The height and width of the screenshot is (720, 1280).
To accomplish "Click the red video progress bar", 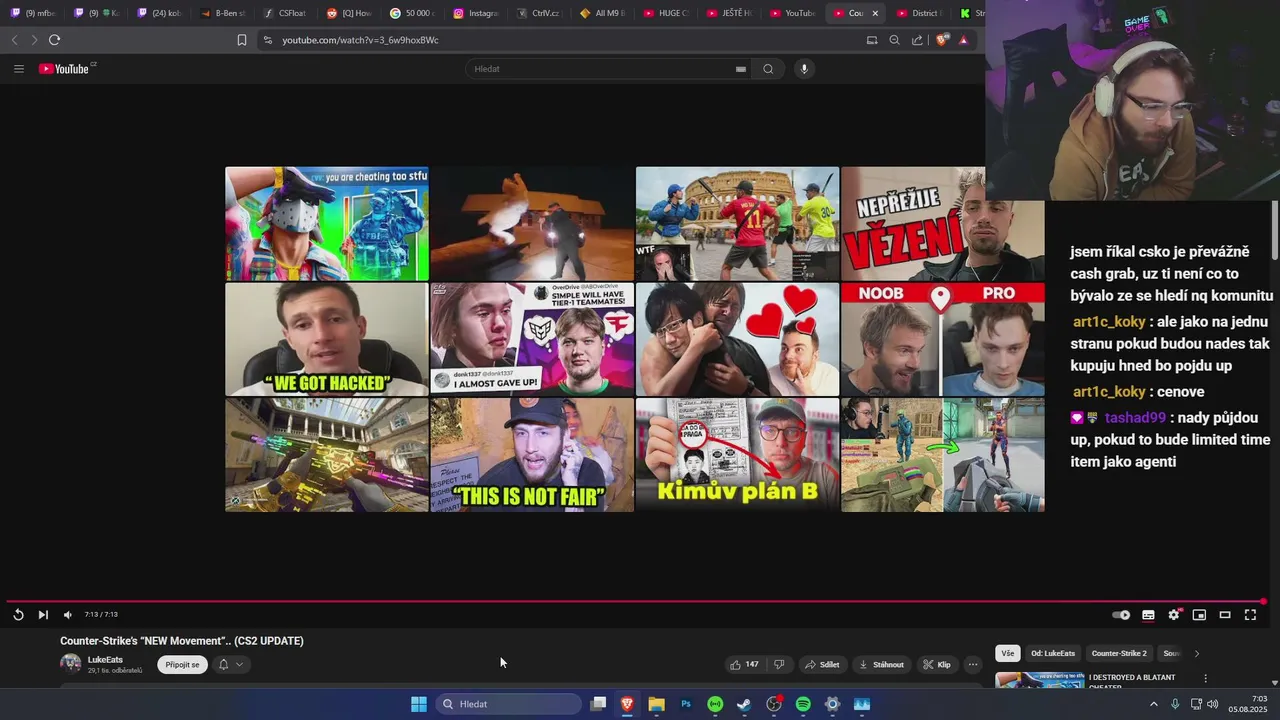I will point(636,601).
